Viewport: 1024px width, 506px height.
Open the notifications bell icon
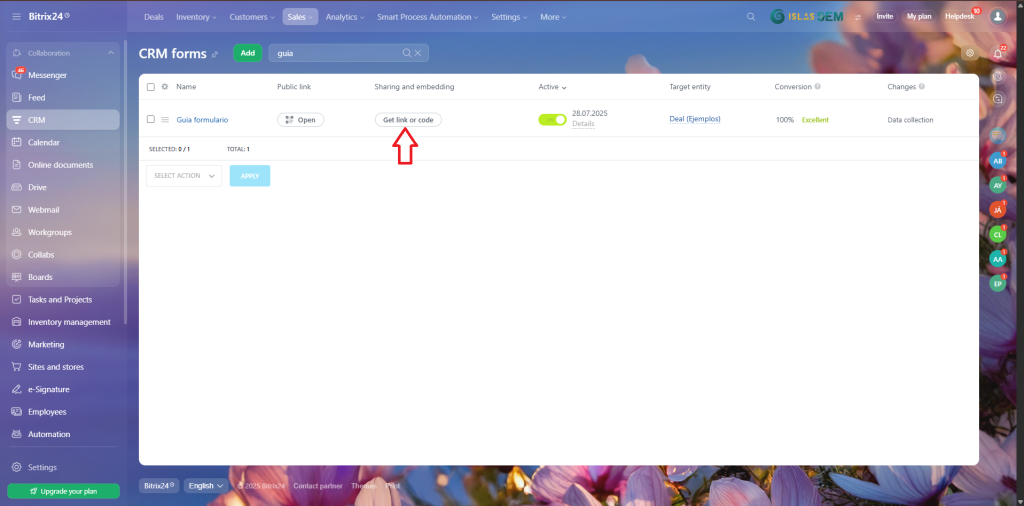pos(997,53)
